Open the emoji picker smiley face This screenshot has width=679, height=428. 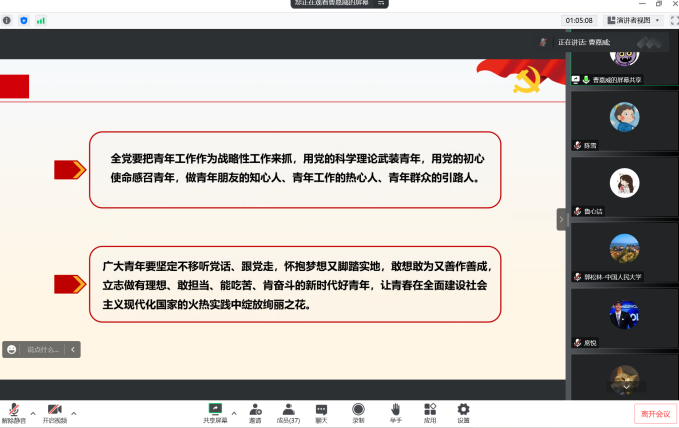pos(11,349)
